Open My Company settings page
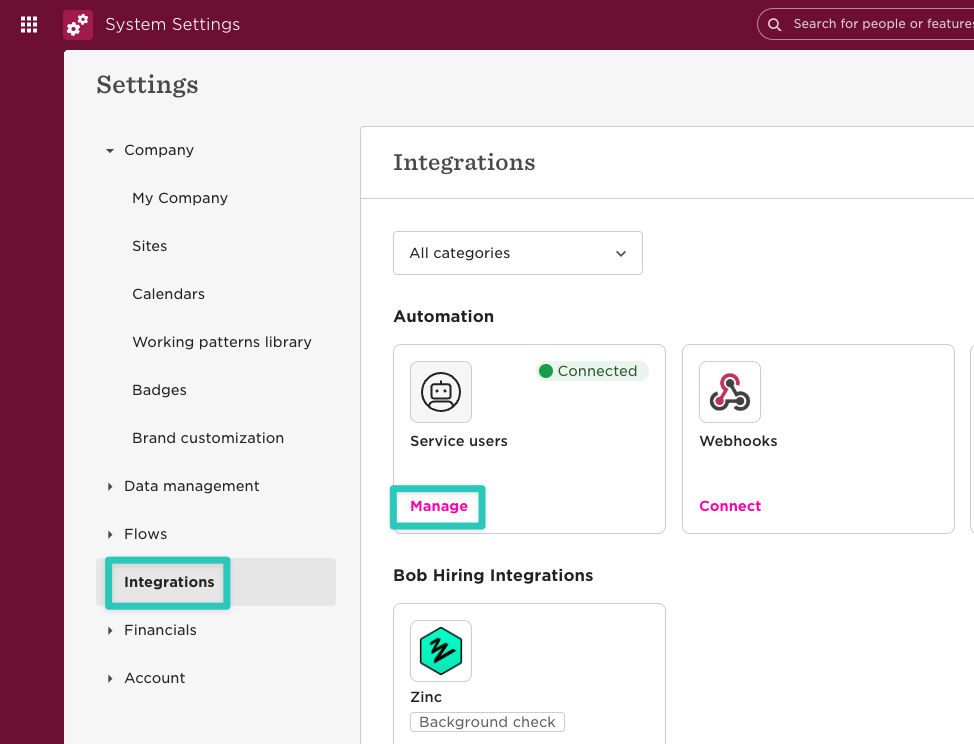Image resolution: width=974 pixels, height=744 pixels. [180, 198]
